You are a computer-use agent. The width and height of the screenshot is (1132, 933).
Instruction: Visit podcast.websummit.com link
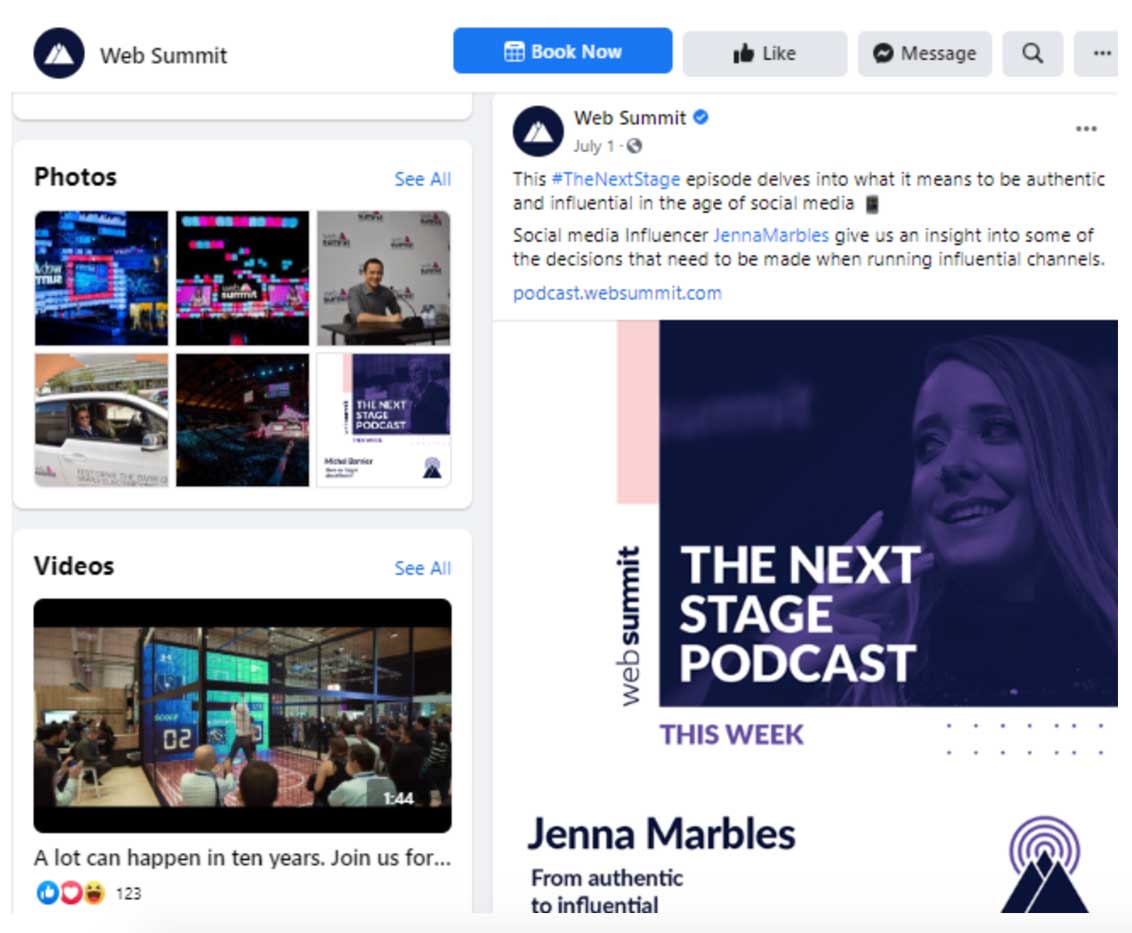pos(617,293)
